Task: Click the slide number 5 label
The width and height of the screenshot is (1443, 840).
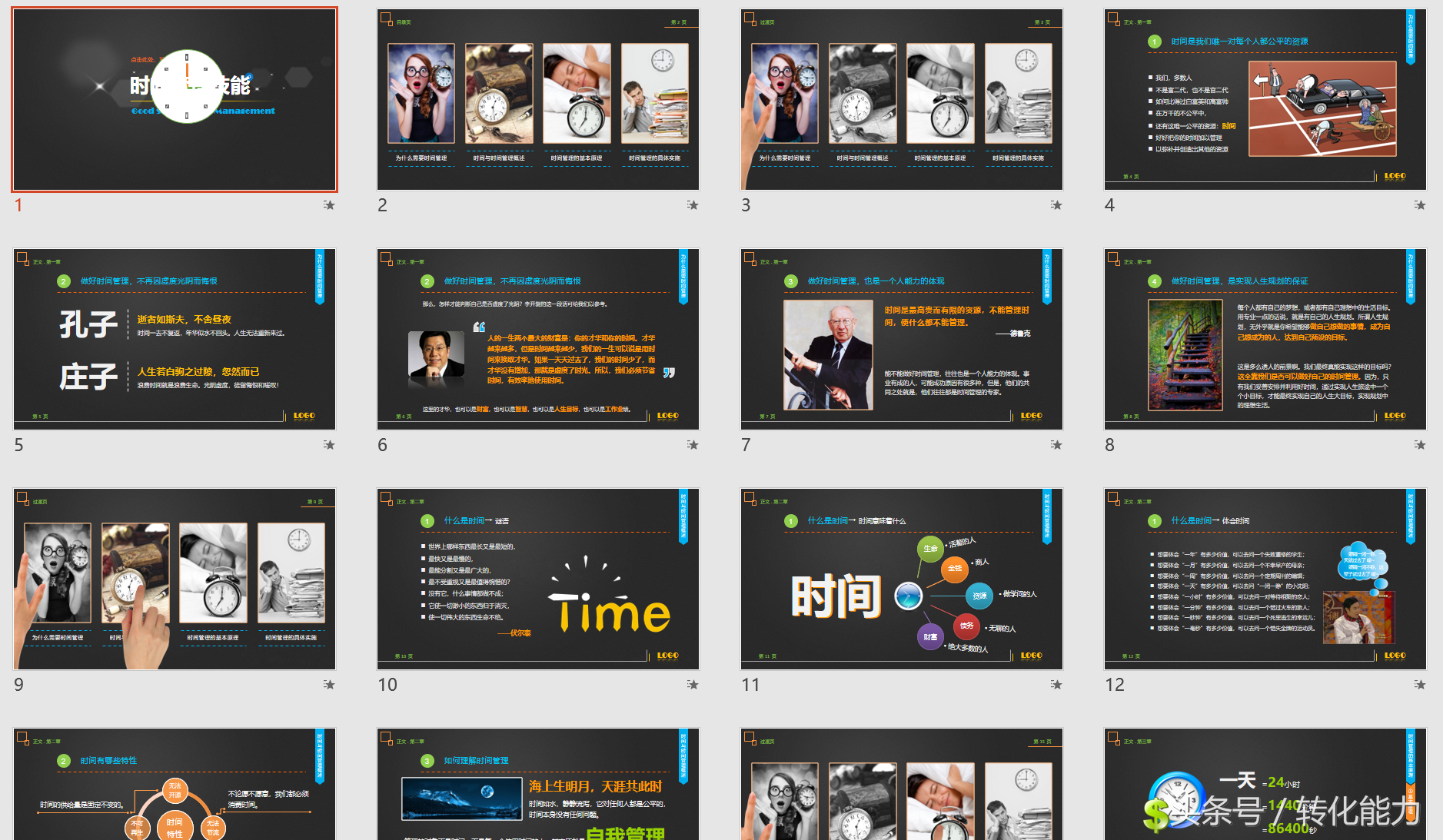Action: [18, 445]
